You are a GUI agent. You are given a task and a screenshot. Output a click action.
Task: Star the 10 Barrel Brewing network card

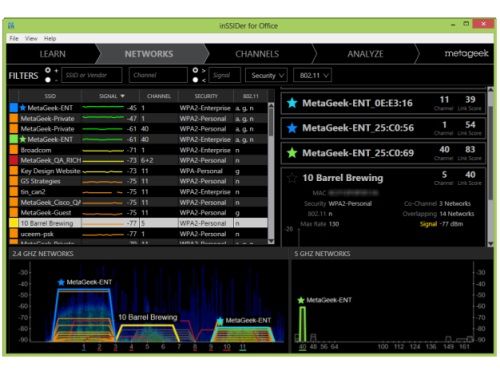click(x=292, y=178)
